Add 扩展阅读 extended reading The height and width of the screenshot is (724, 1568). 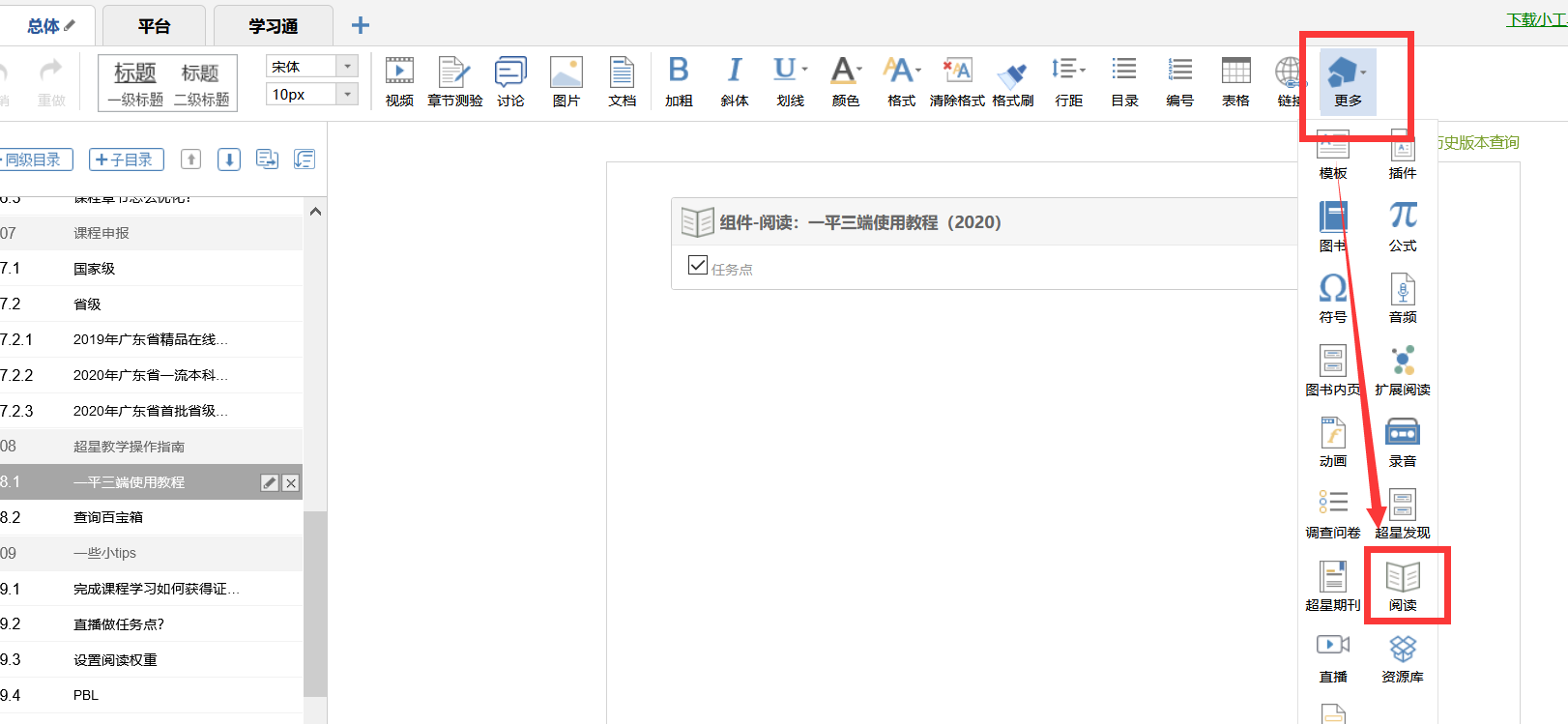tap(1403, 370)
